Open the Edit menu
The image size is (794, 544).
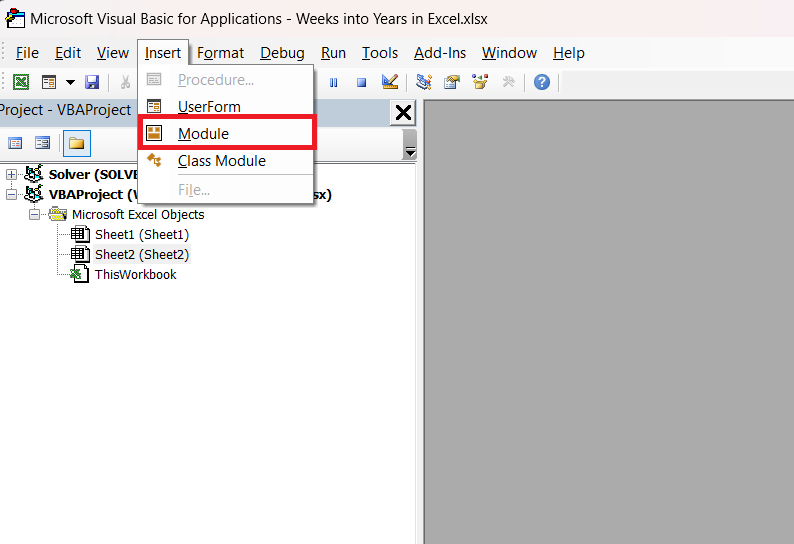[x=68, y=53]
